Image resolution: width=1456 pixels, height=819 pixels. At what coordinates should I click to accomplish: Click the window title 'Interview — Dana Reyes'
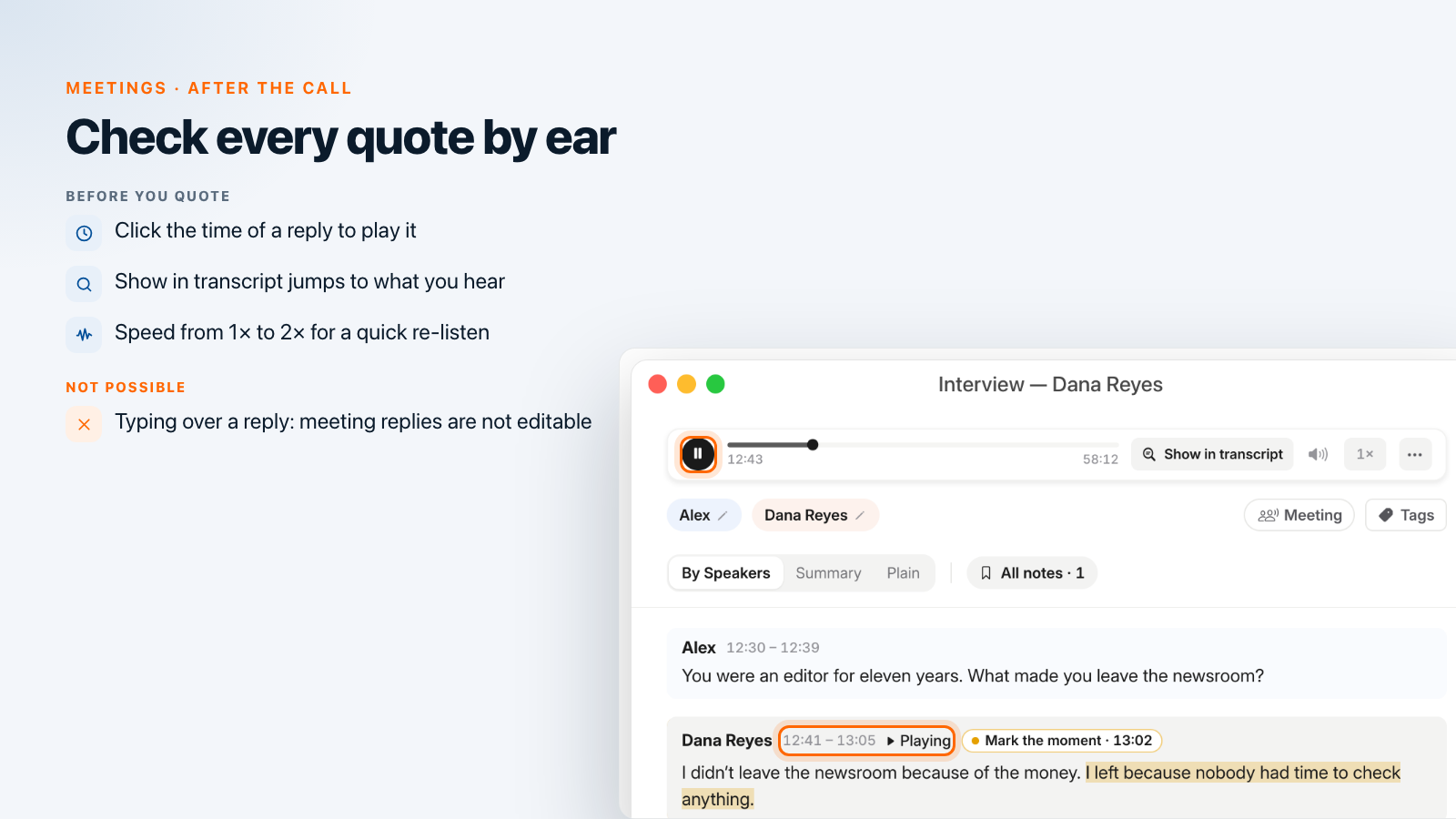coord(1050,385)
